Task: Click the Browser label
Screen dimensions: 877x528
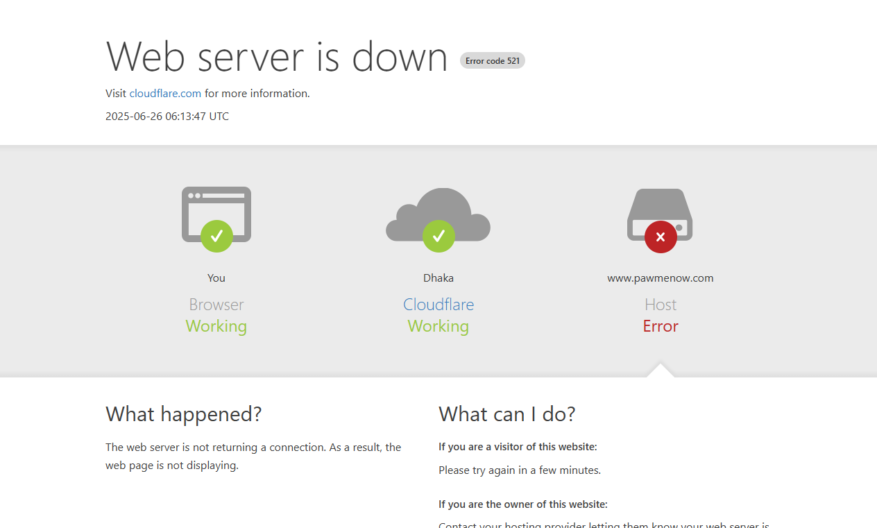Action: pyautogui.click(x=216, y=304)
